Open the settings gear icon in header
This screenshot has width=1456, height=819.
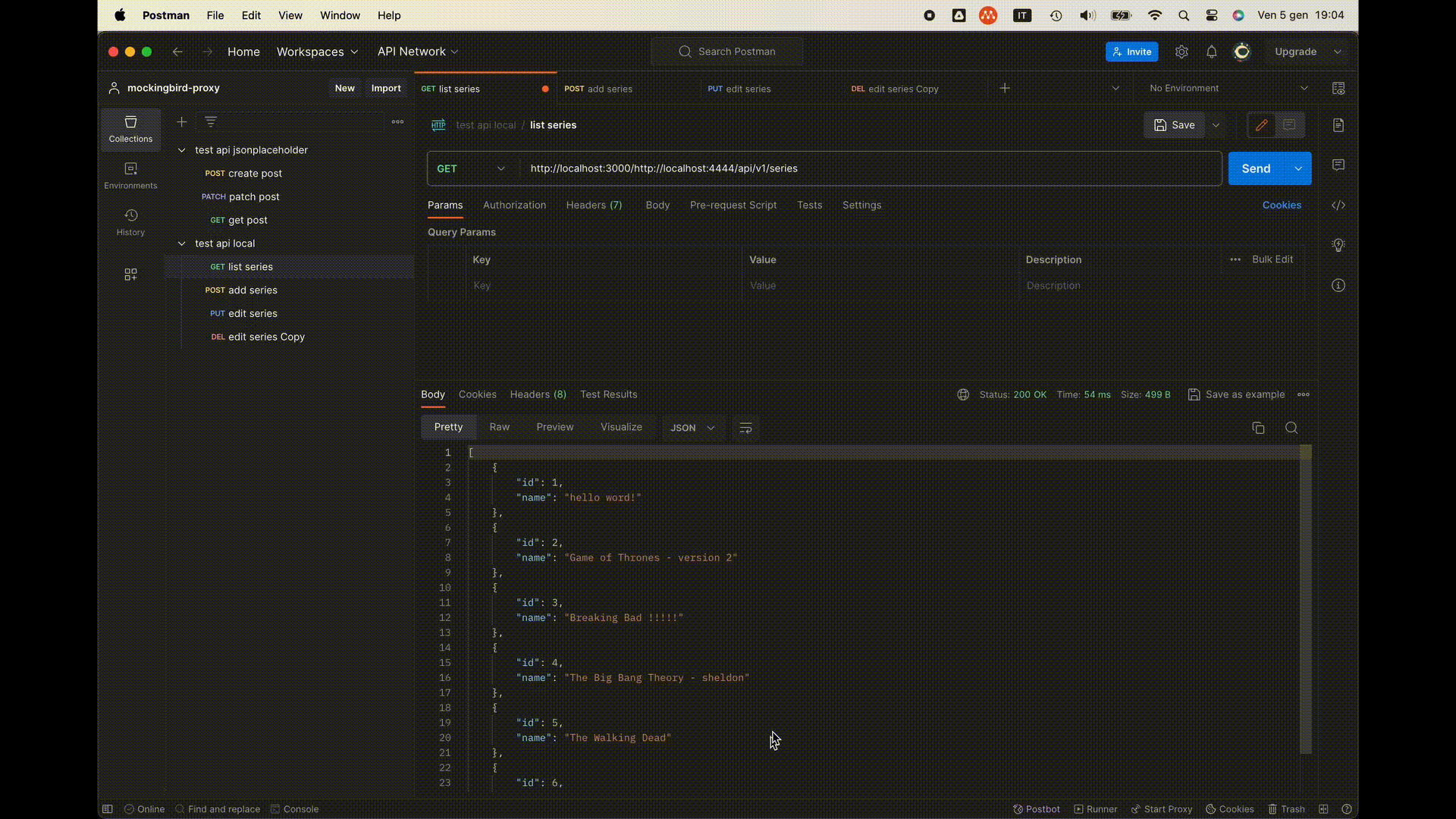(x=1181, y=52)
